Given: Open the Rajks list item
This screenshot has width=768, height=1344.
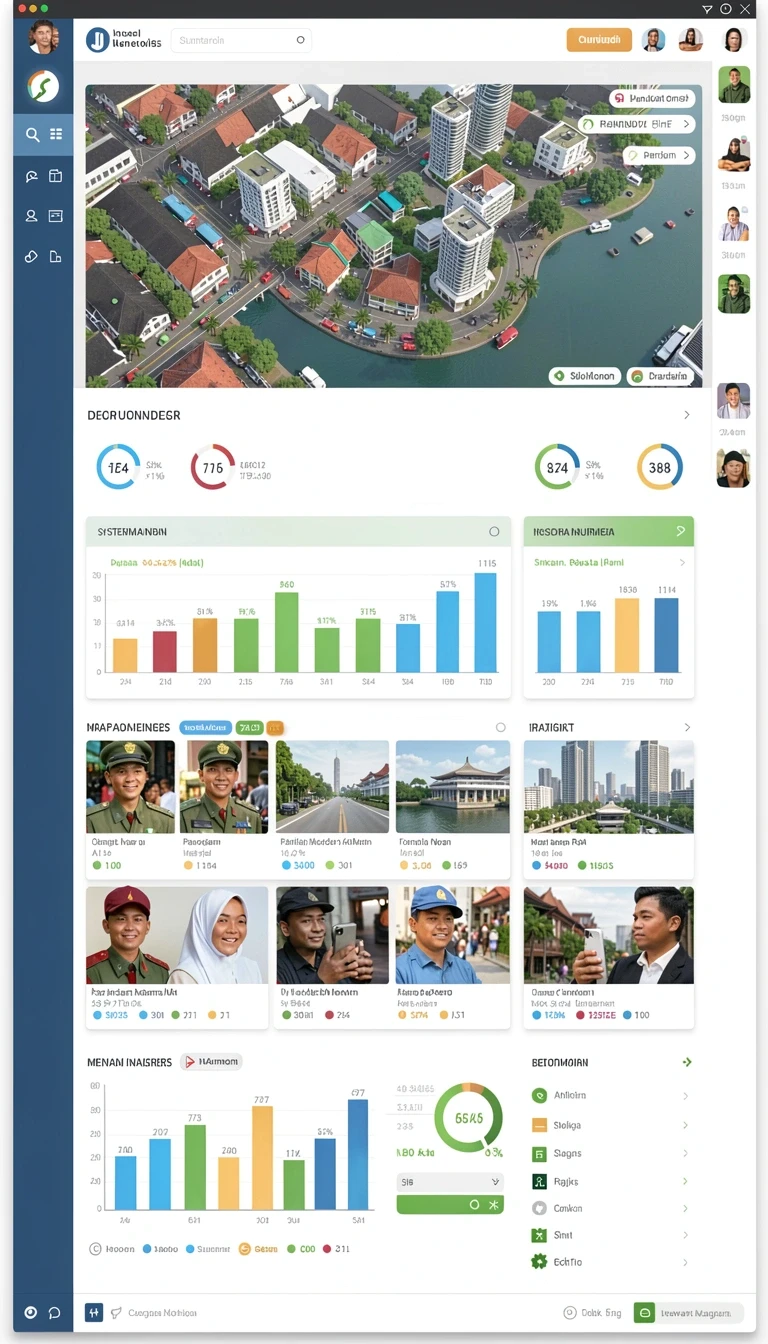Looking at the screenshot, I should [x=609, y=1181].
